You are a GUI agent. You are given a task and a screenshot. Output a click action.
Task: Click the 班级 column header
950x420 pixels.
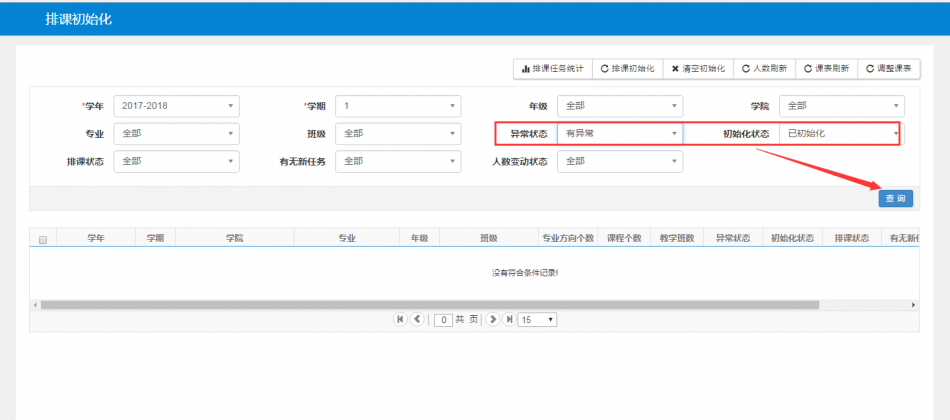pyautogui.click(x=488, y=238)
